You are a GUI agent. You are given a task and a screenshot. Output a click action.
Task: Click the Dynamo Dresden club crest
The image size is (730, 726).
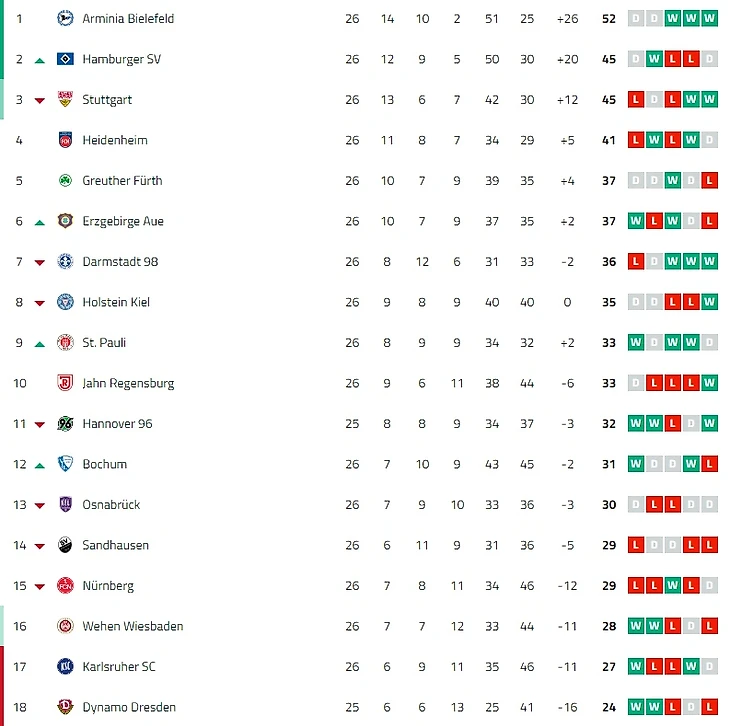point(65,707)
